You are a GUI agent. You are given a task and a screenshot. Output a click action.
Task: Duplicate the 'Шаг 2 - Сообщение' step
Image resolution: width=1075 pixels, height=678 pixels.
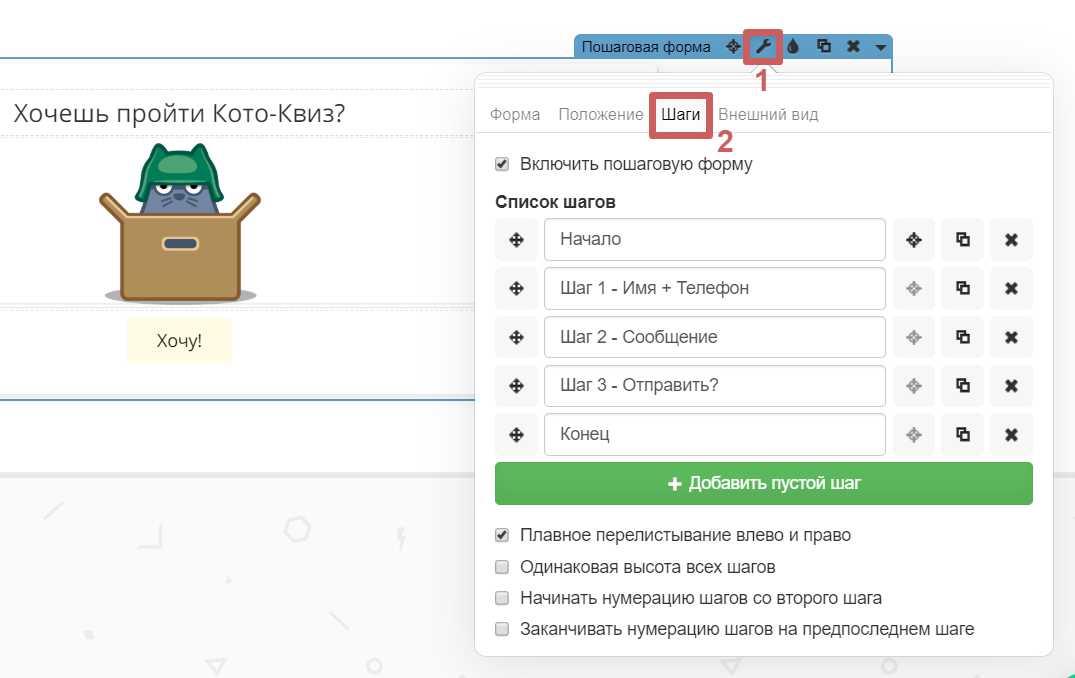(962, 337)
